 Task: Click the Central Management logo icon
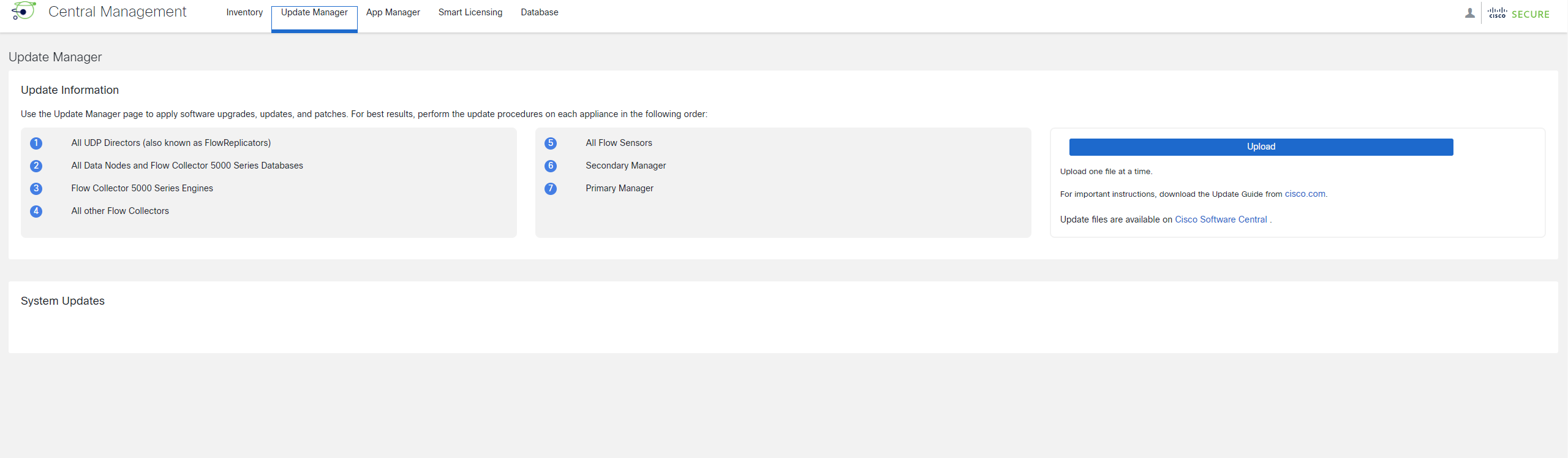click(x=23, y=12)
